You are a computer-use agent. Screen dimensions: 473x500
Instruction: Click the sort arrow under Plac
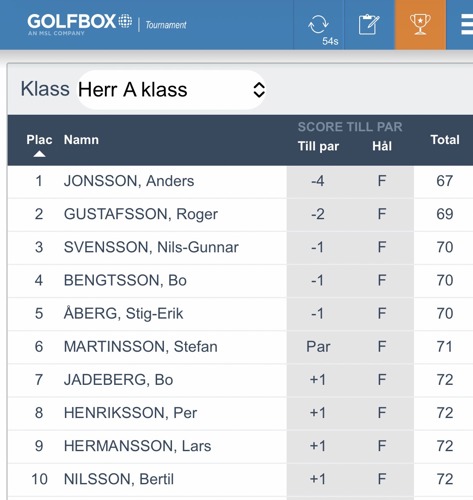point(39,154)
